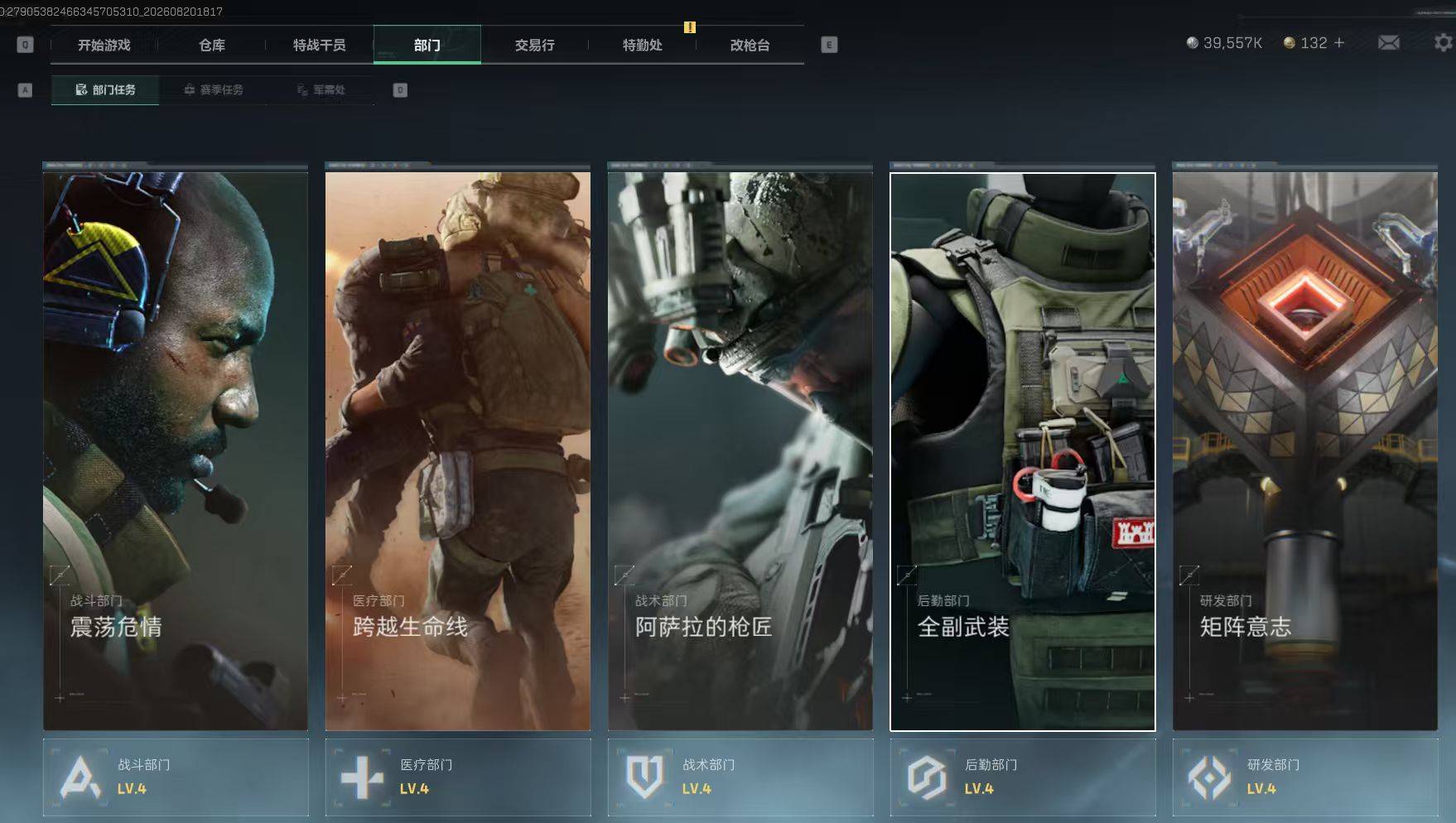Viewport: 1456px width, 823px height.
Task: Open the 改枪台 tab
Action: tap(750, 45)
